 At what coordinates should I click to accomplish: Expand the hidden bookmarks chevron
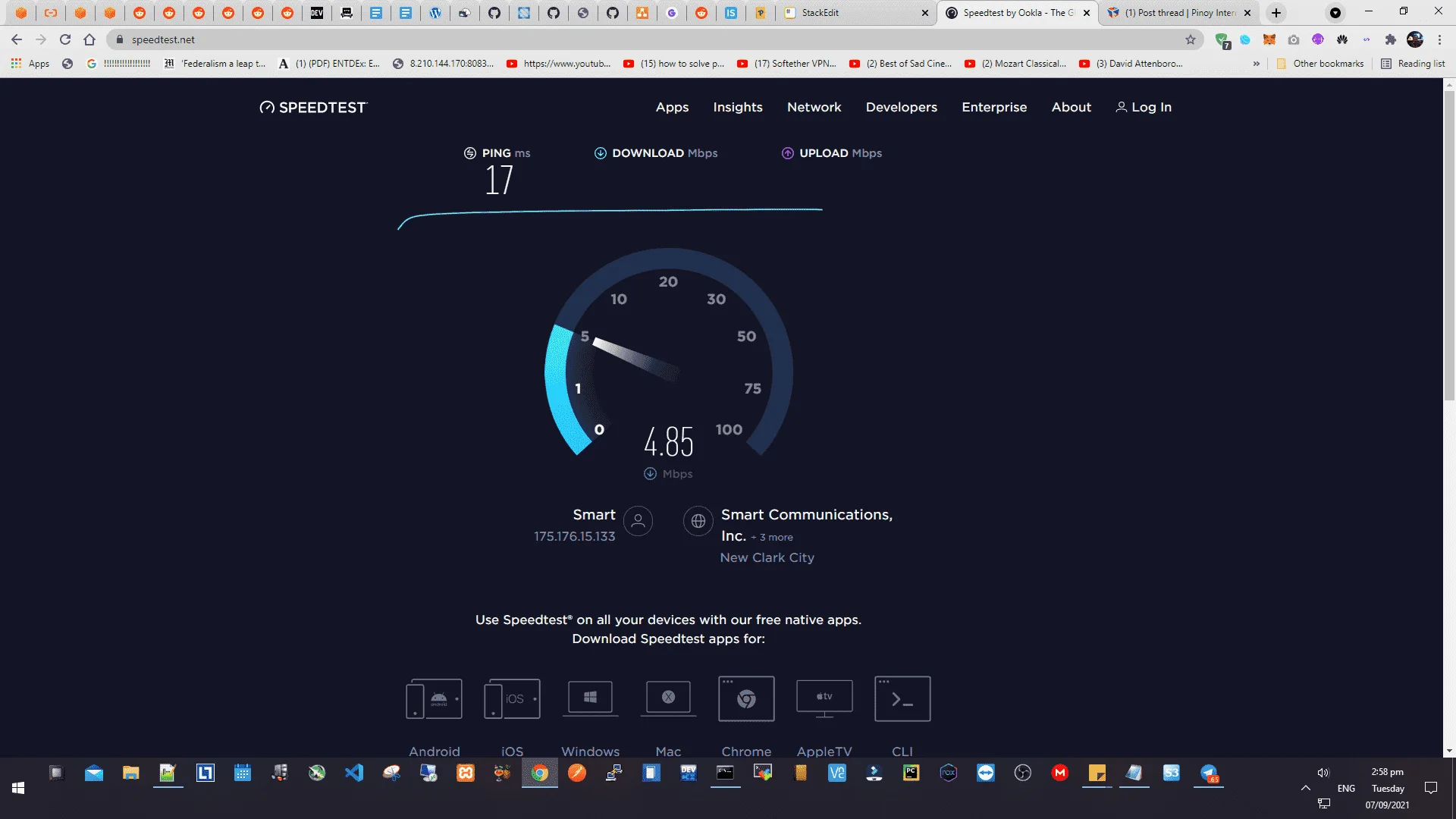point(1257,64)
